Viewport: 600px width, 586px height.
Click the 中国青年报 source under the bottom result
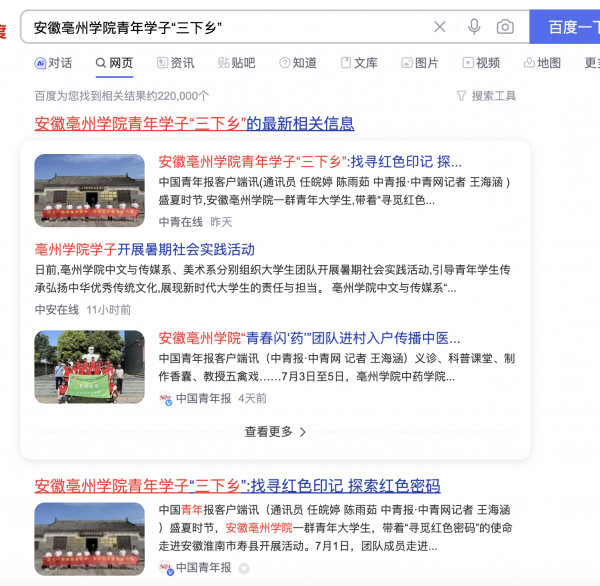(204, 568)
